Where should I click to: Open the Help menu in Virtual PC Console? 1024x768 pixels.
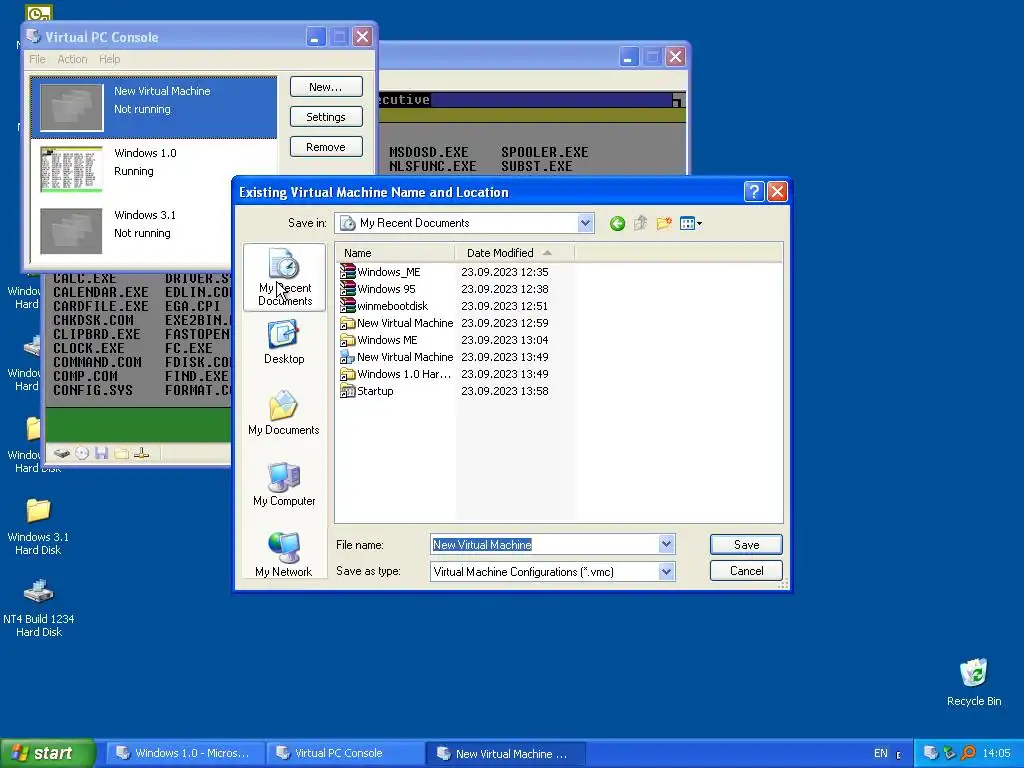click(110, 59)
